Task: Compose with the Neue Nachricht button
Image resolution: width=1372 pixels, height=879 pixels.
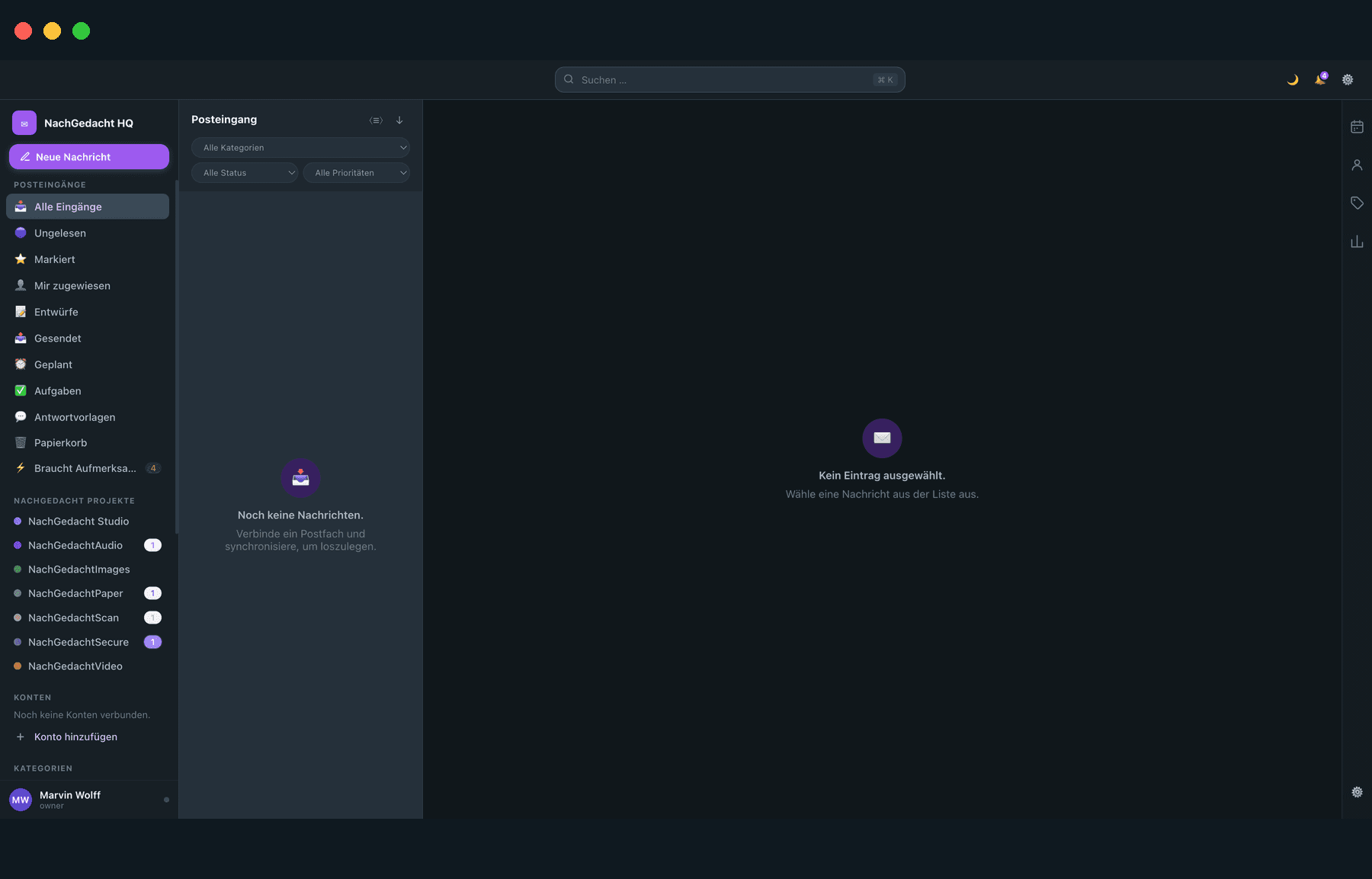Action: pyautogui.click(x=89, y=156)
